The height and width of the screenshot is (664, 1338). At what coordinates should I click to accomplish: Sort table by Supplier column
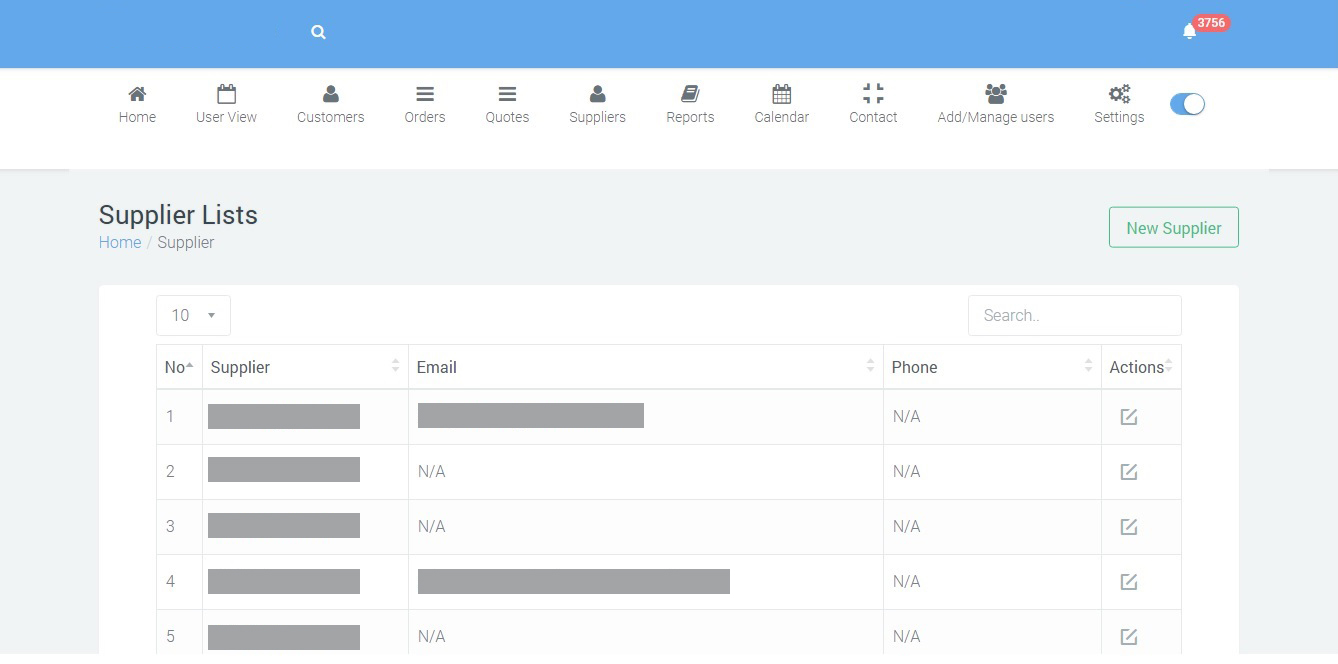305,367
